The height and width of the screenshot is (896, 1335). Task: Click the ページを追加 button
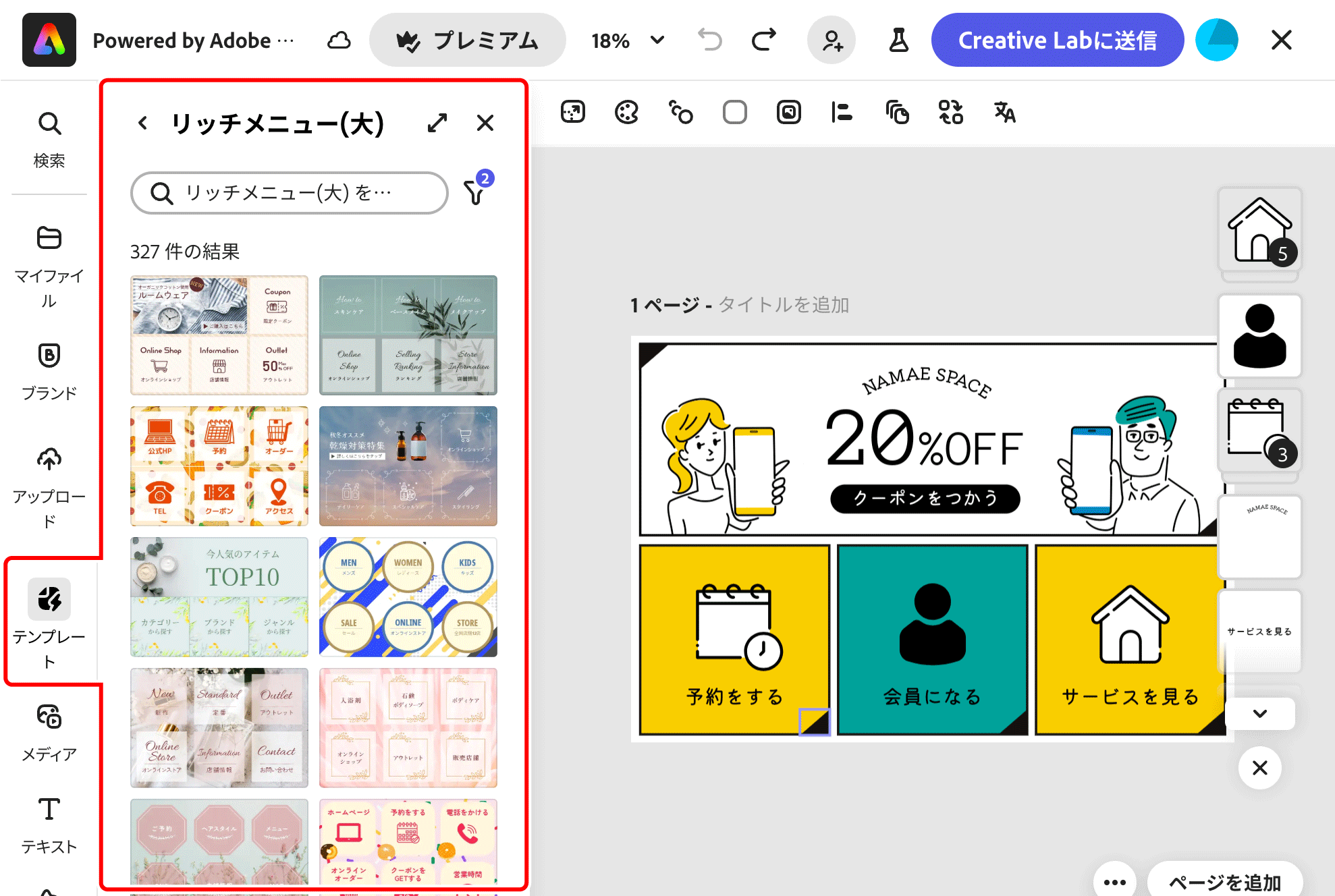tap(1225, 881)
